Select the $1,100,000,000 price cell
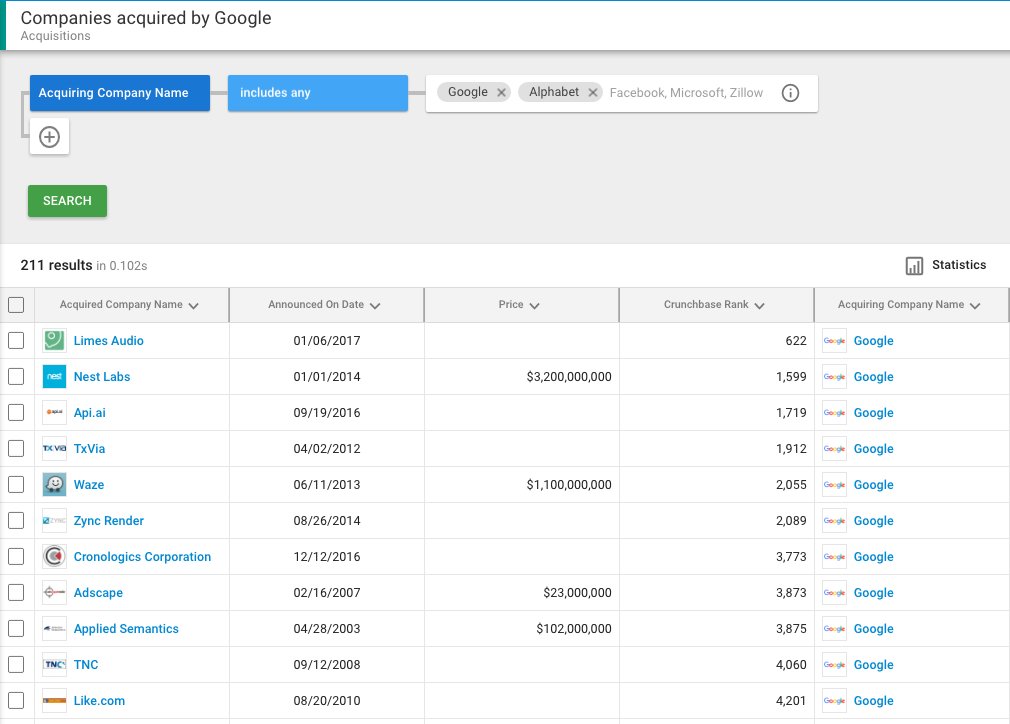The height and width of the screenshot is (724, 1010). (522, 485)
